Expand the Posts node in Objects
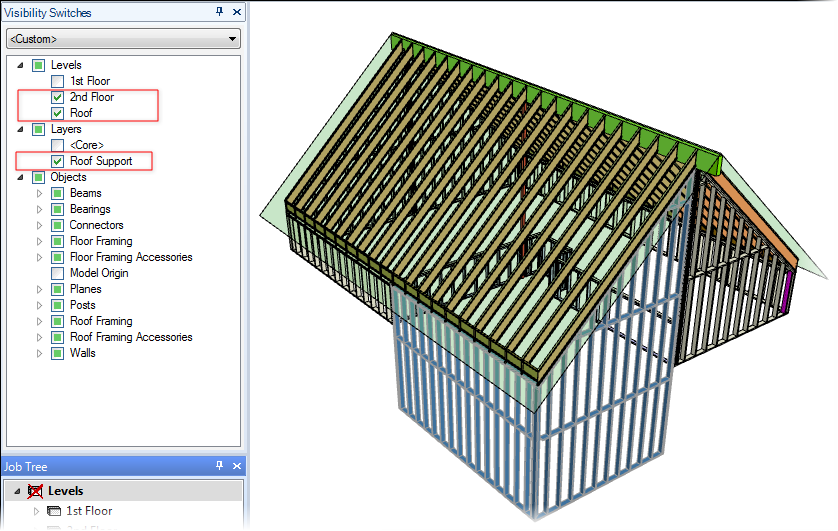 pyautogui.click(x=40, y=305)
